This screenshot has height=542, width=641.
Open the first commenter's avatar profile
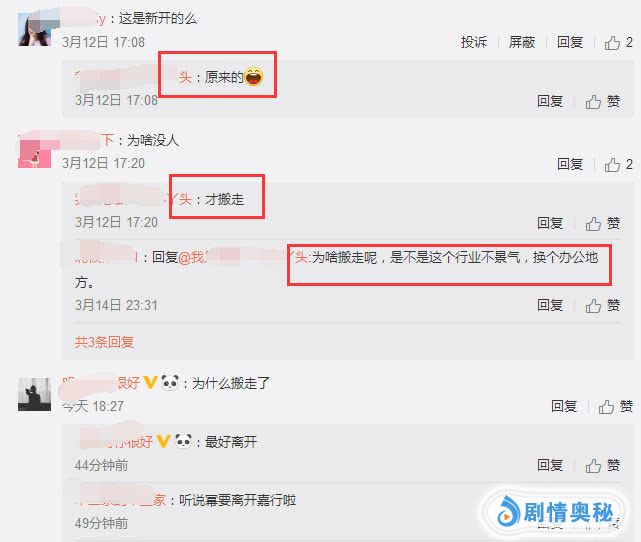click(35, 29)
